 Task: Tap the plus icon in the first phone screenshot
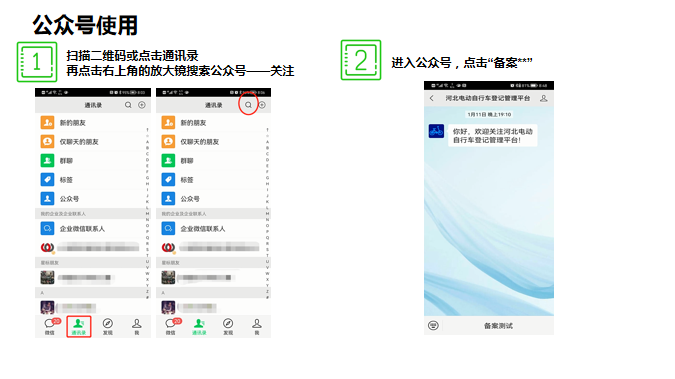(142, 105)
